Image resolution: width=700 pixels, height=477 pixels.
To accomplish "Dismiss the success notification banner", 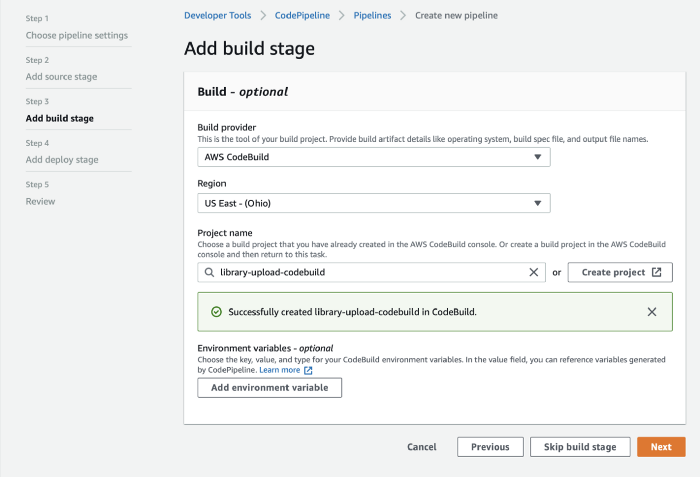I will coord(652,312).
